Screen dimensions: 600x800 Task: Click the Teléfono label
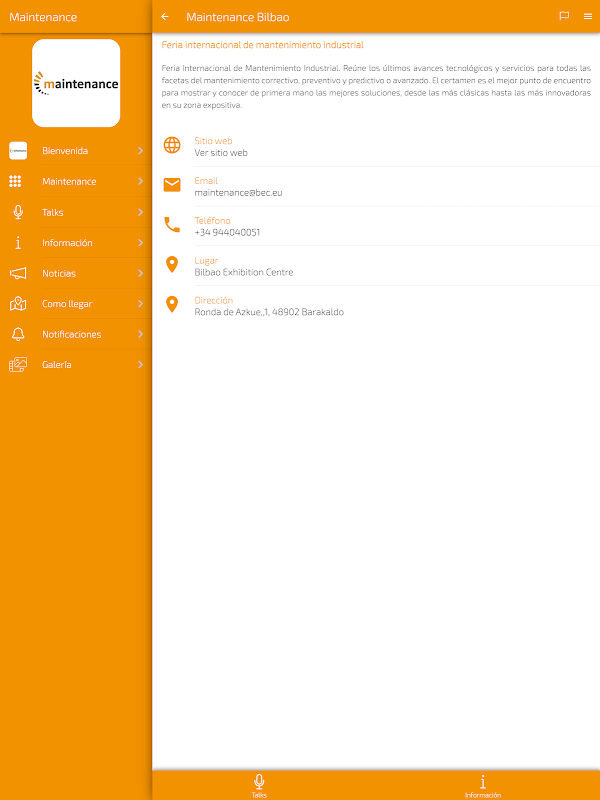coord(212,220)
